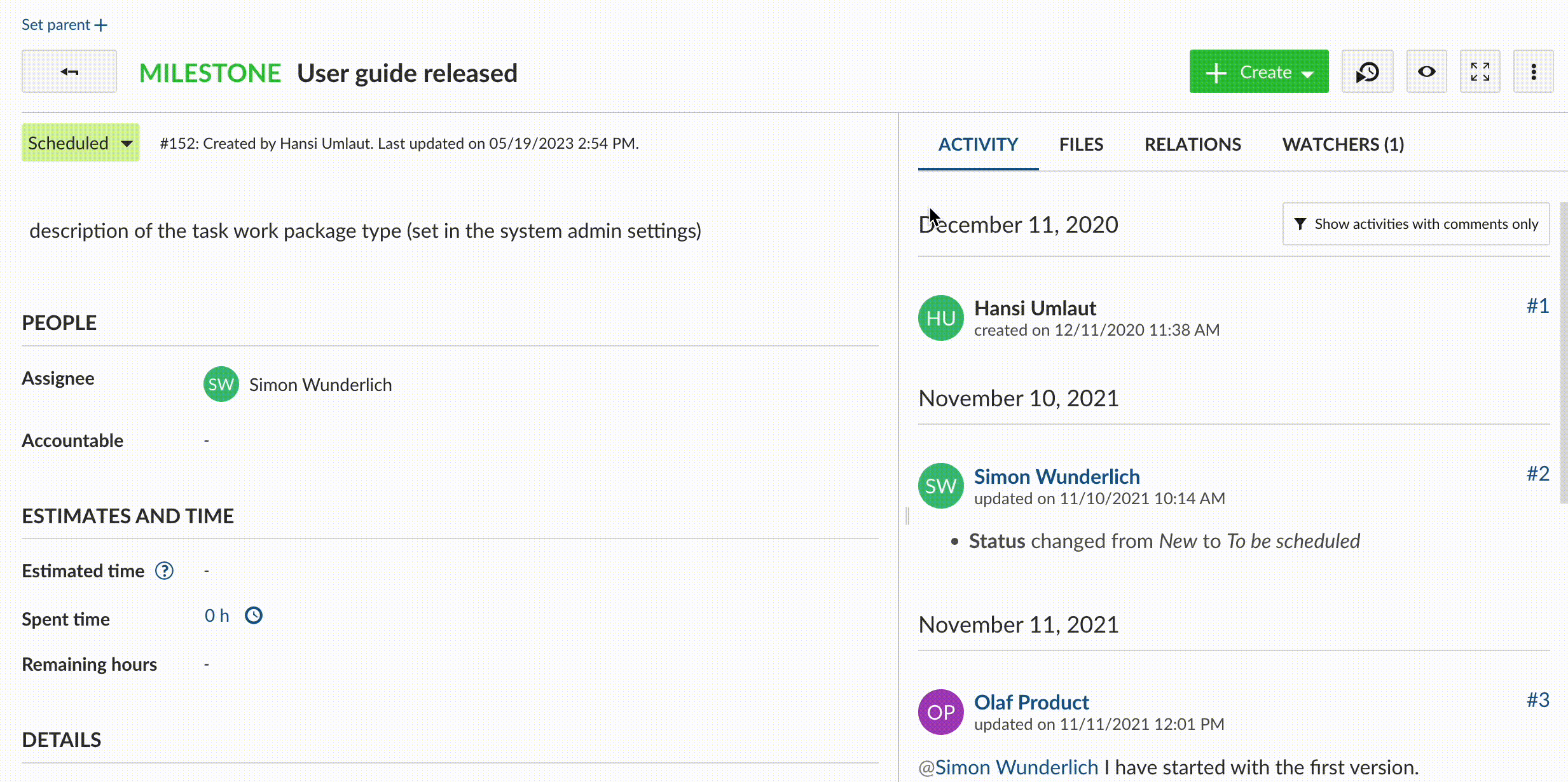Click the estimated time help question mark icon
The image size is (1568, 782).
pos(165,570)
